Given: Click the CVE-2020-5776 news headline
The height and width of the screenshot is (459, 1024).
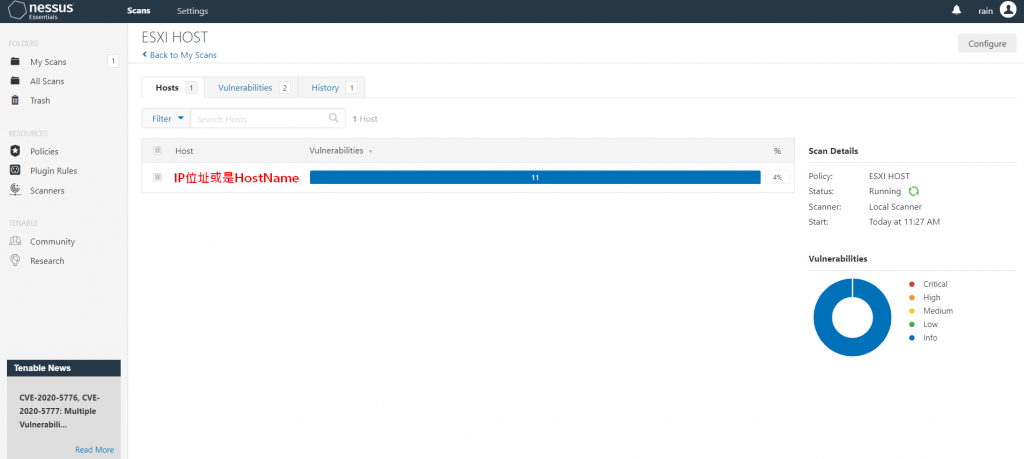Looking at the screenshot, I should (x=60, y=411).
